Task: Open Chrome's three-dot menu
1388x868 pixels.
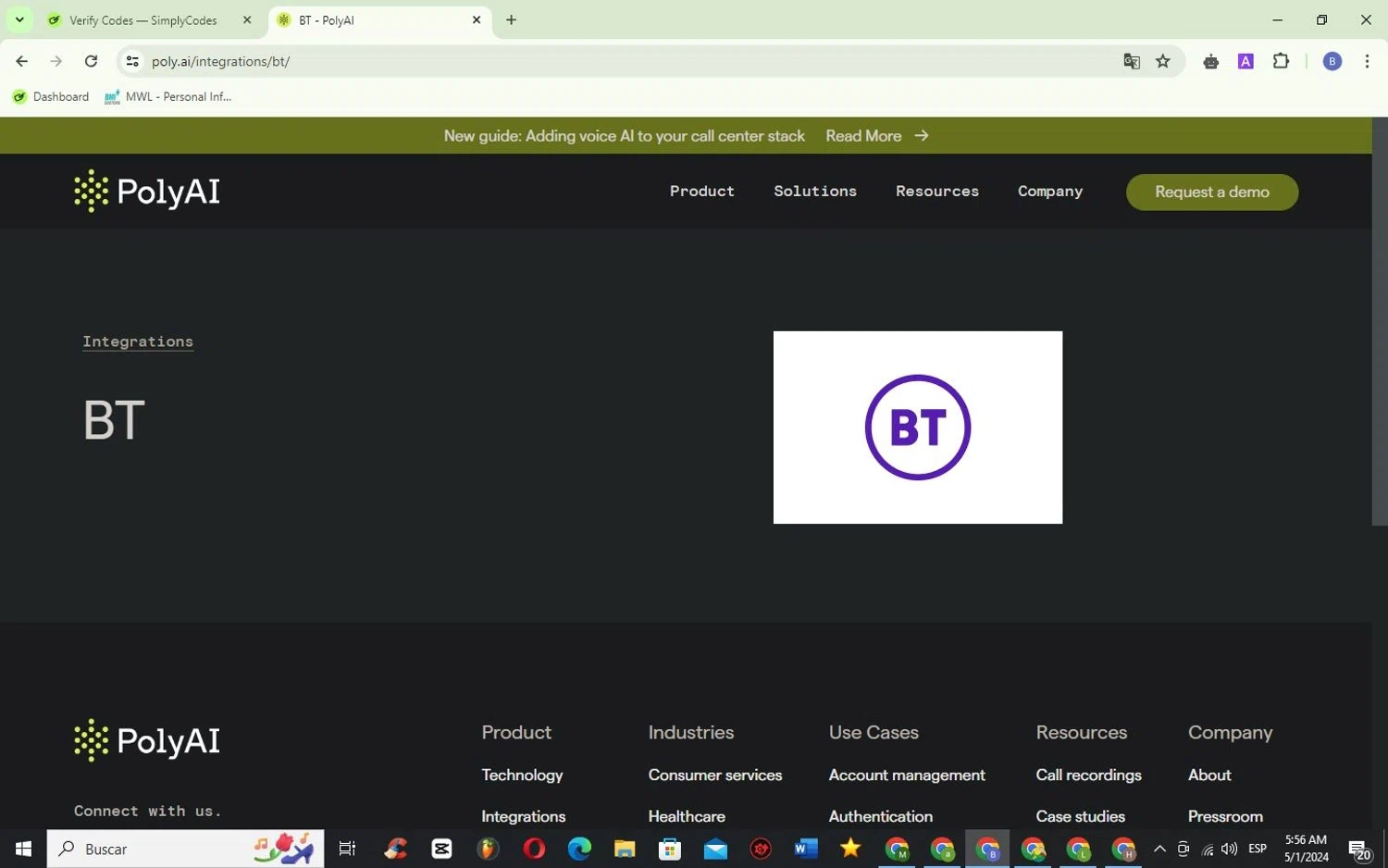Action: click(x=1367, y=61)
